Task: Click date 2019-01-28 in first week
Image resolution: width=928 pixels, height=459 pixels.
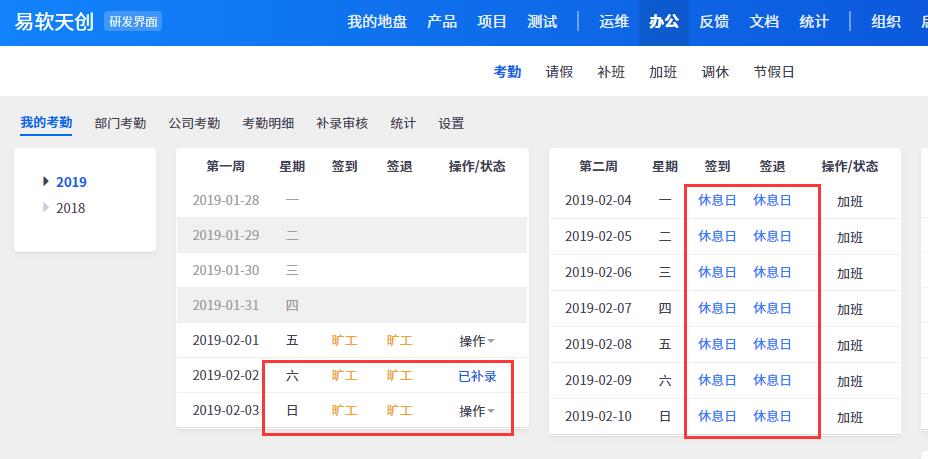Action: [225, 200]
